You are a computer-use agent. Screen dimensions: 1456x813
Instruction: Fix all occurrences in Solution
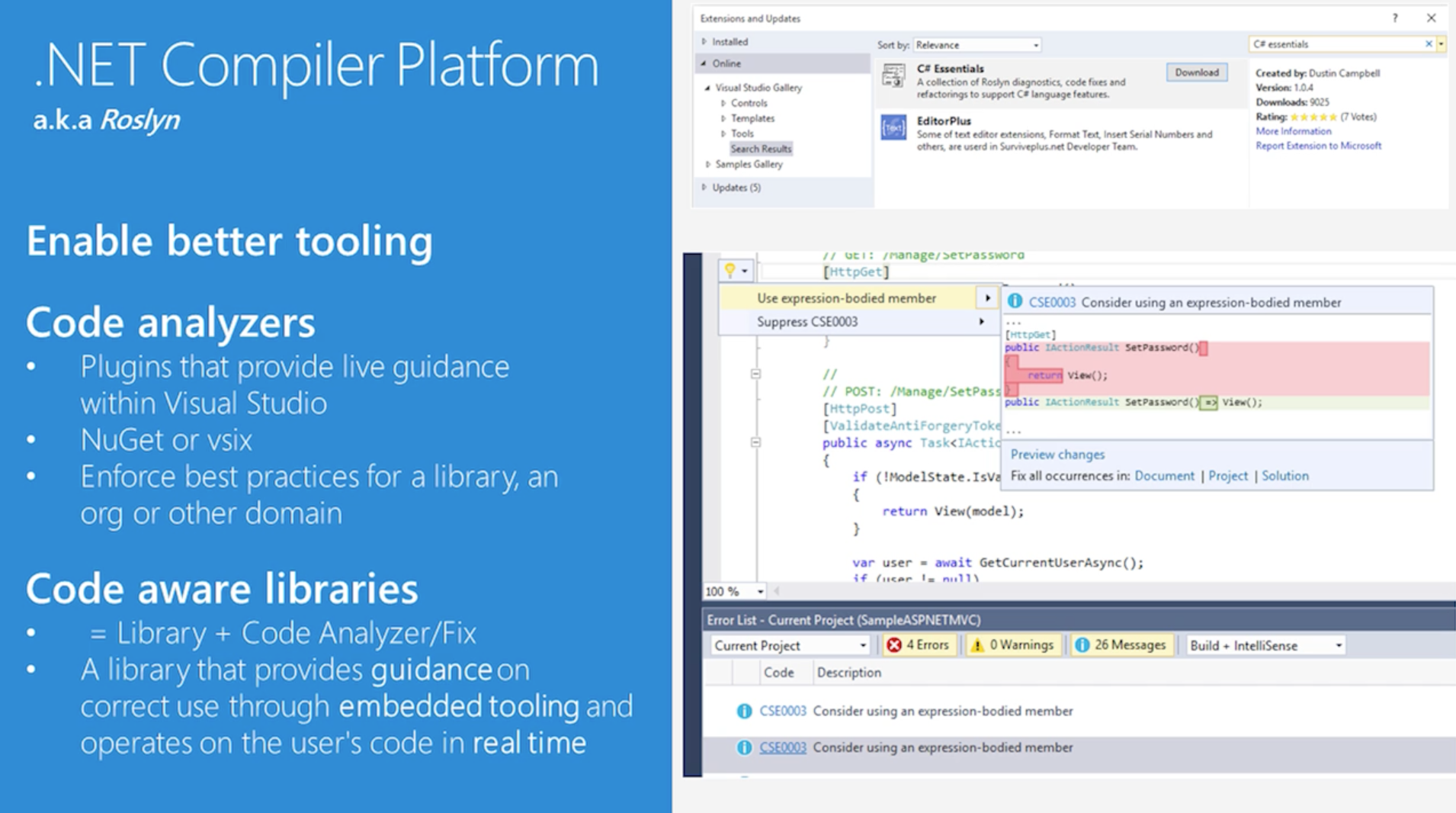[x=1285, y=476]
